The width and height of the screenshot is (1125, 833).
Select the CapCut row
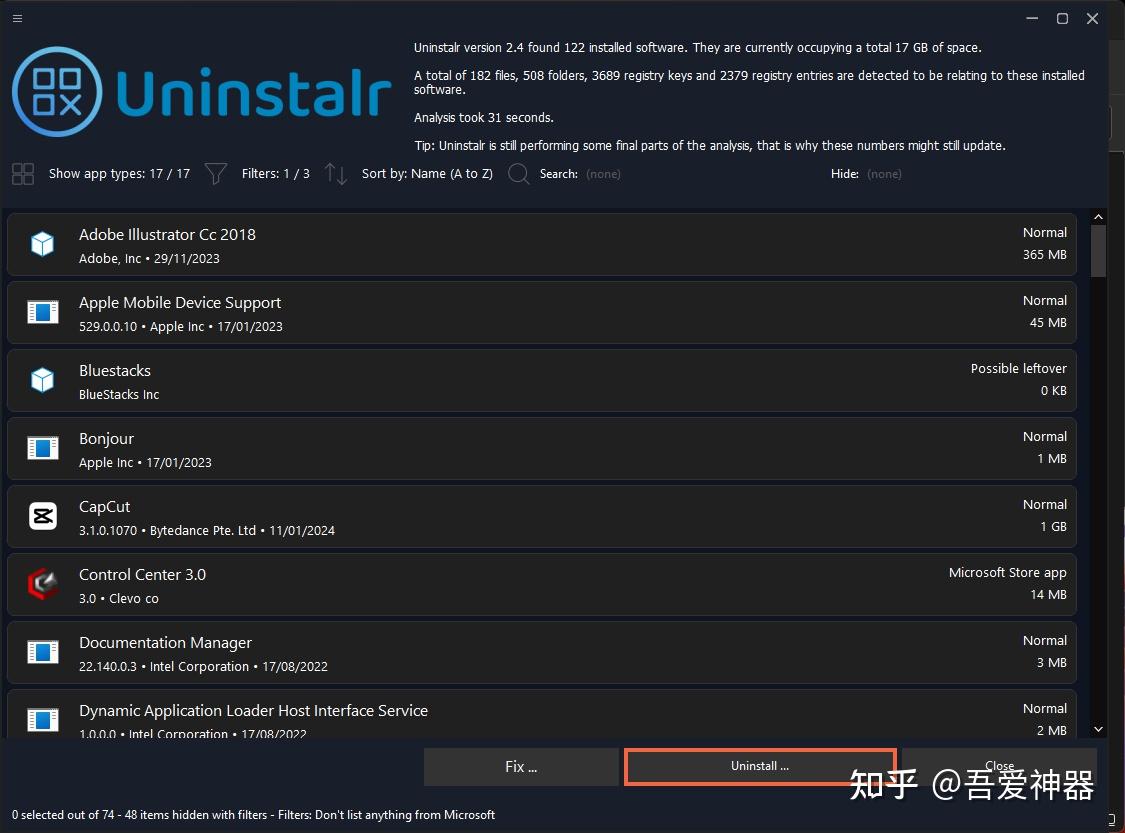click(542, 516)
